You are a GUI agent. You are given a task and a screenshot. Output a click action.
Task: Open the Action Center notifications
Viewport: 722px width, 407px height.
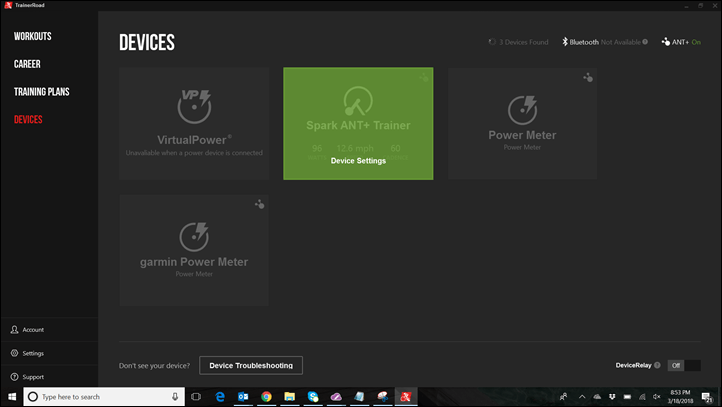coord(707,396)
